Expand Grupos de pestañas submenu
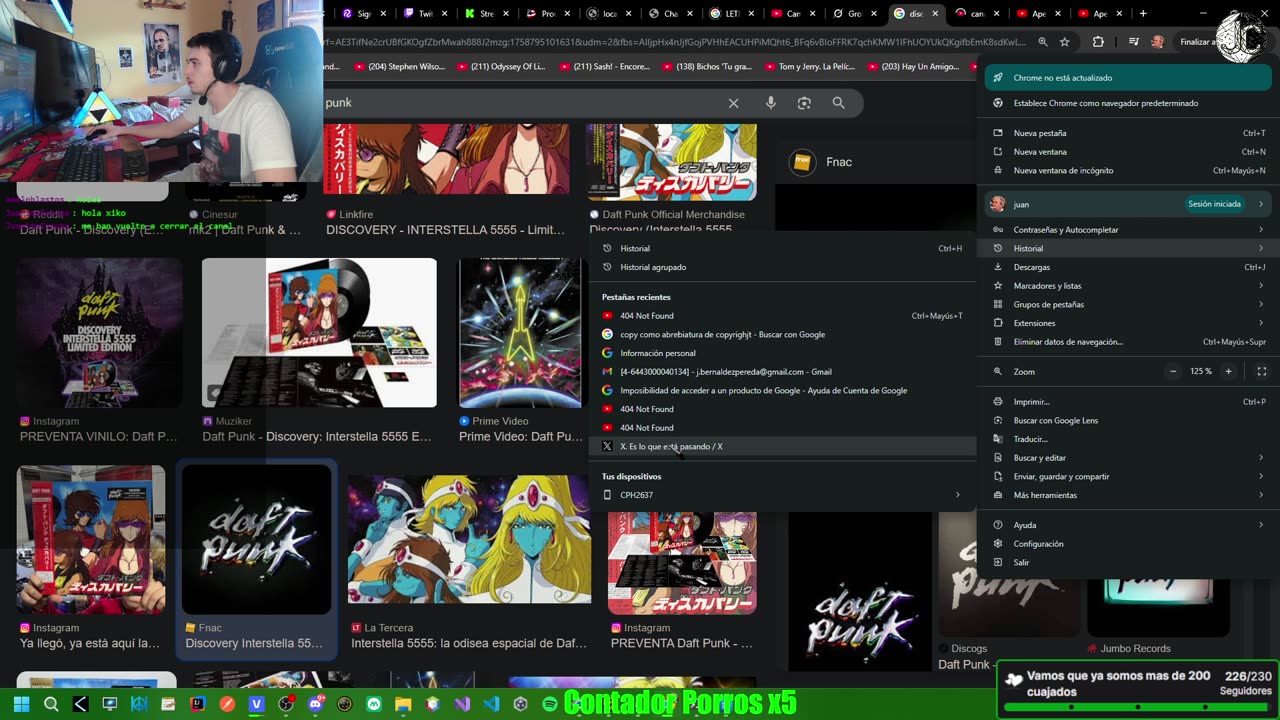The height and width of the screenshot is (720, 1280). coord(1128,305)
